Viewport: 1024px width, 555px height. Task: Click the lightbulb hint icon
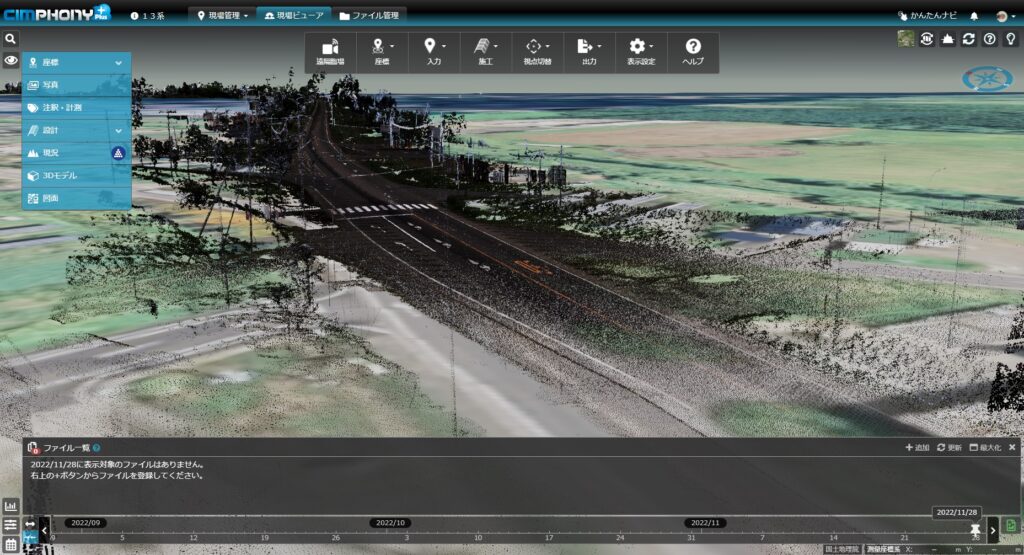1010,39
